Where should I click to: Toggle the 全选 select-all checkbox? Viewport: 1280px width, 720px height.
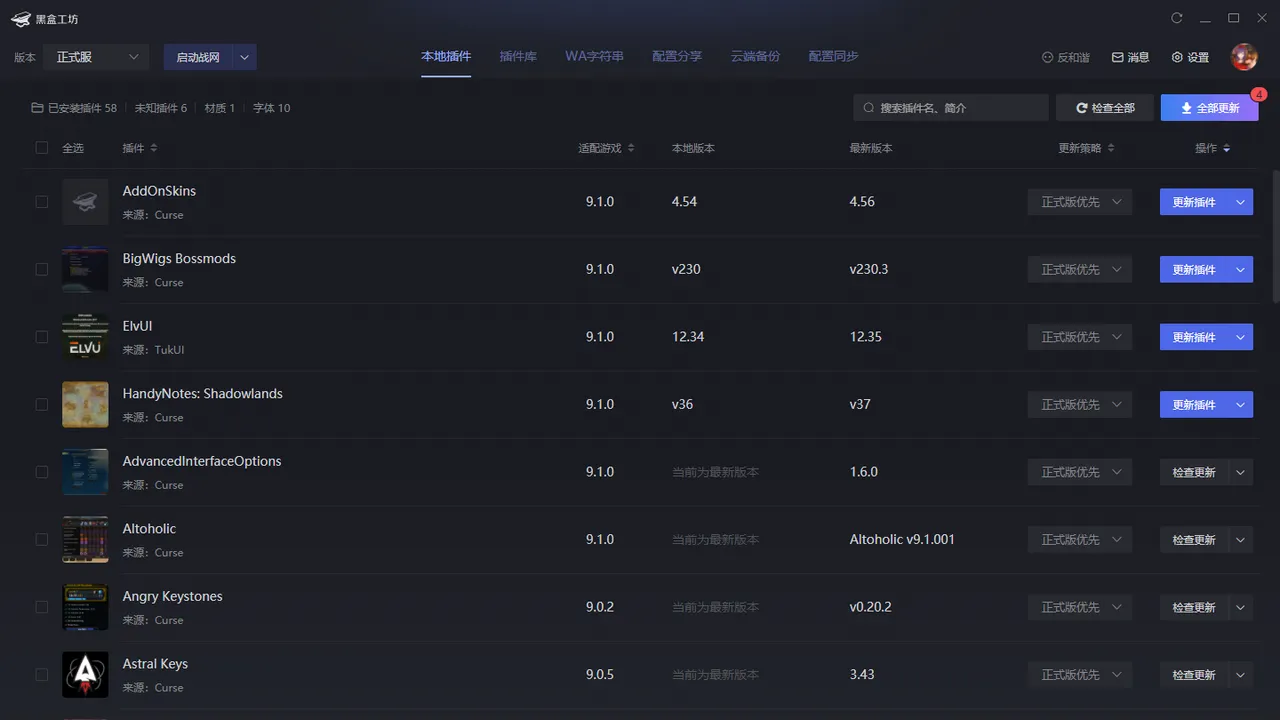(x=41, y=148)
